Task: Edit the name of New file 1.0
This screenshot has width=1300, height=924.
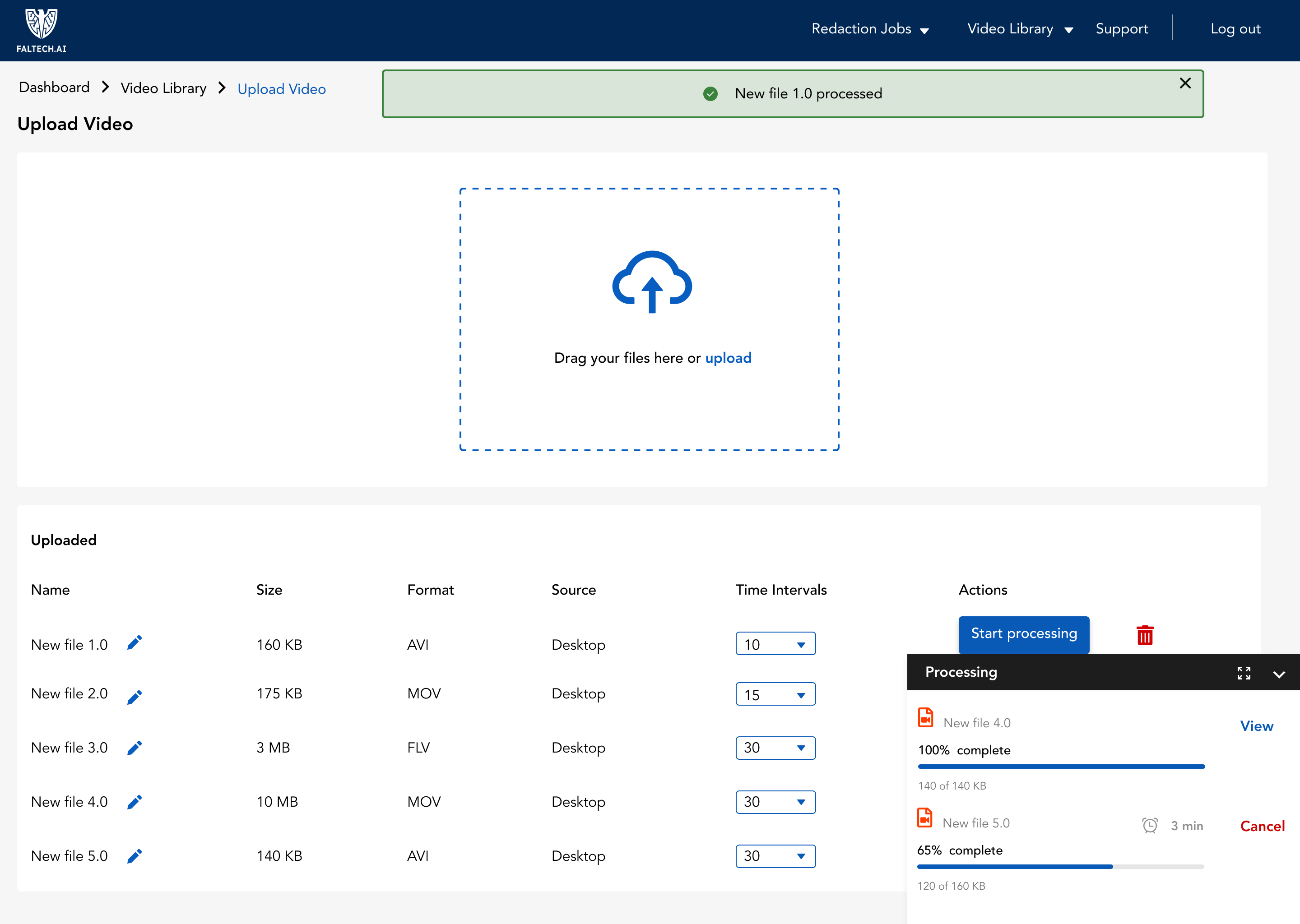Action: coord(135,643)
